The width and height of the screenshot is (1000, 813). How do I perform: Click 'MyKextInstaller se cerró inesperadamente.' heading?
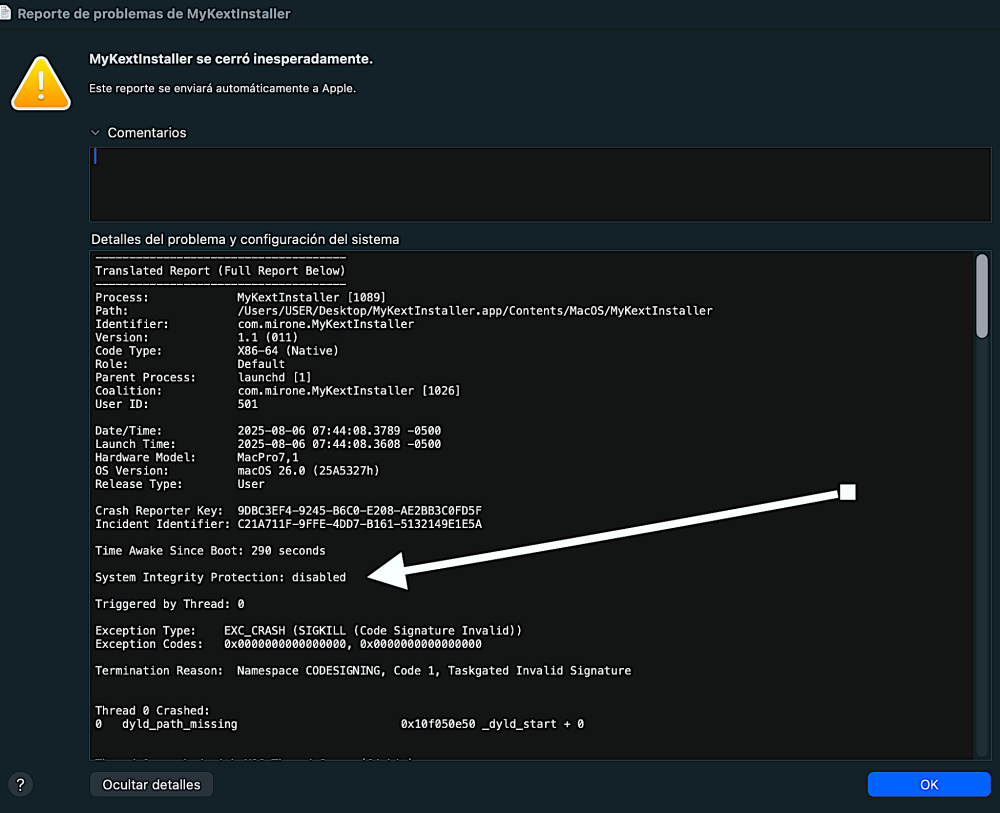[231, 59]
